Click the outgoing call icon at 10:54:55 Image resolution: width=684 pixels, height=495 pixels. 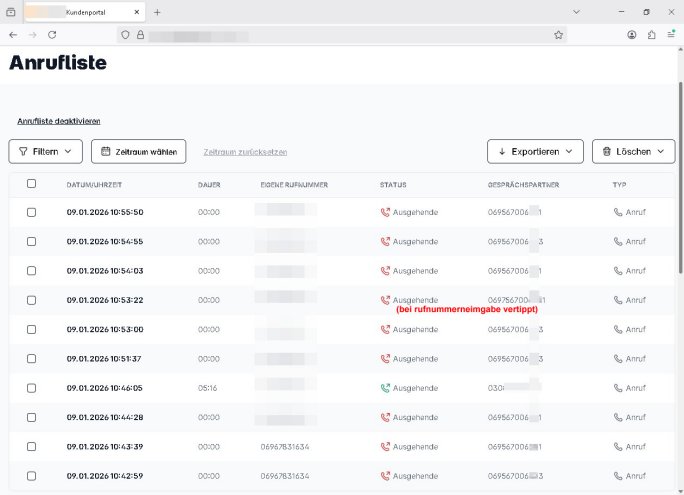coord(385,242)
